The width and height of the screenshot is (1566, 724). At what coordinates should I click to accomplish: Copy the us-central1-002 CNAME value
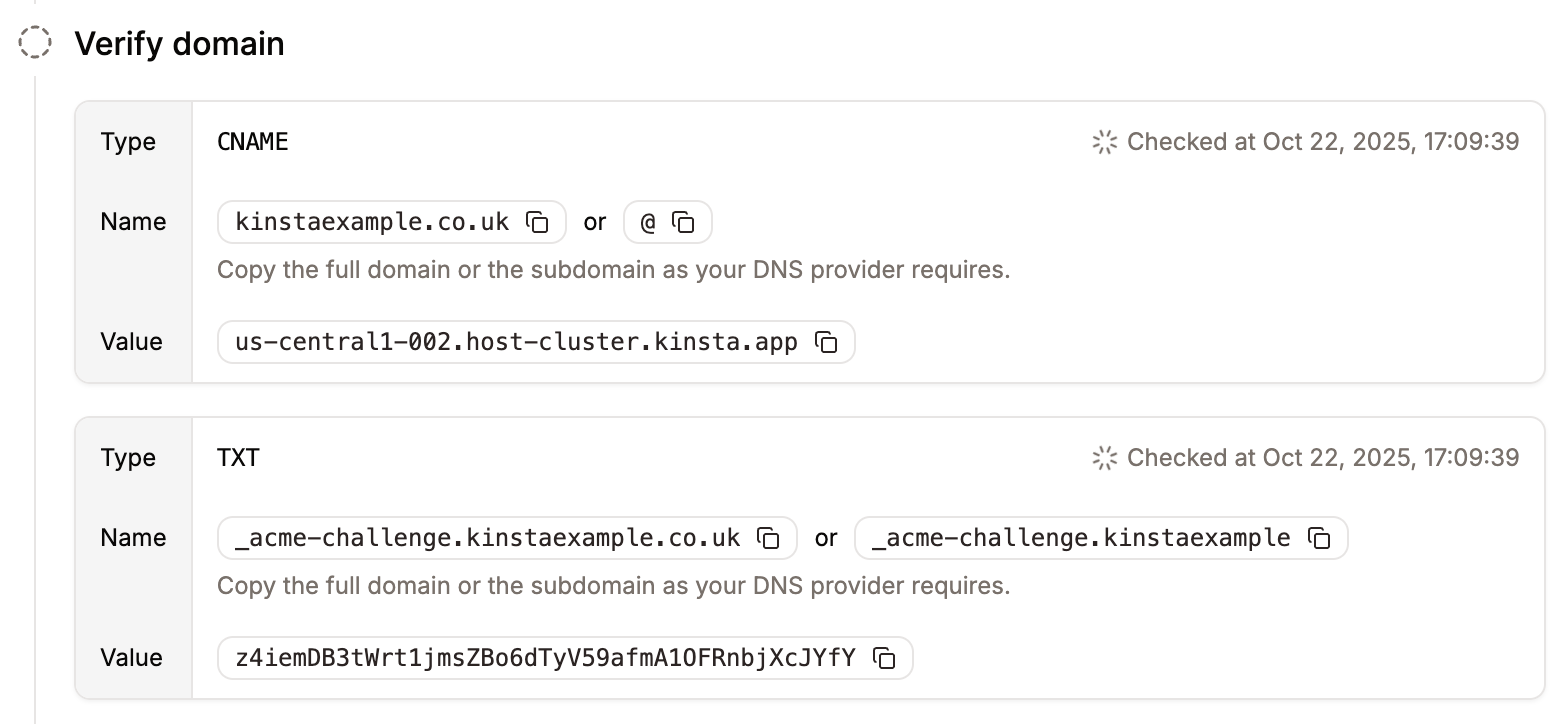(826, 342)
